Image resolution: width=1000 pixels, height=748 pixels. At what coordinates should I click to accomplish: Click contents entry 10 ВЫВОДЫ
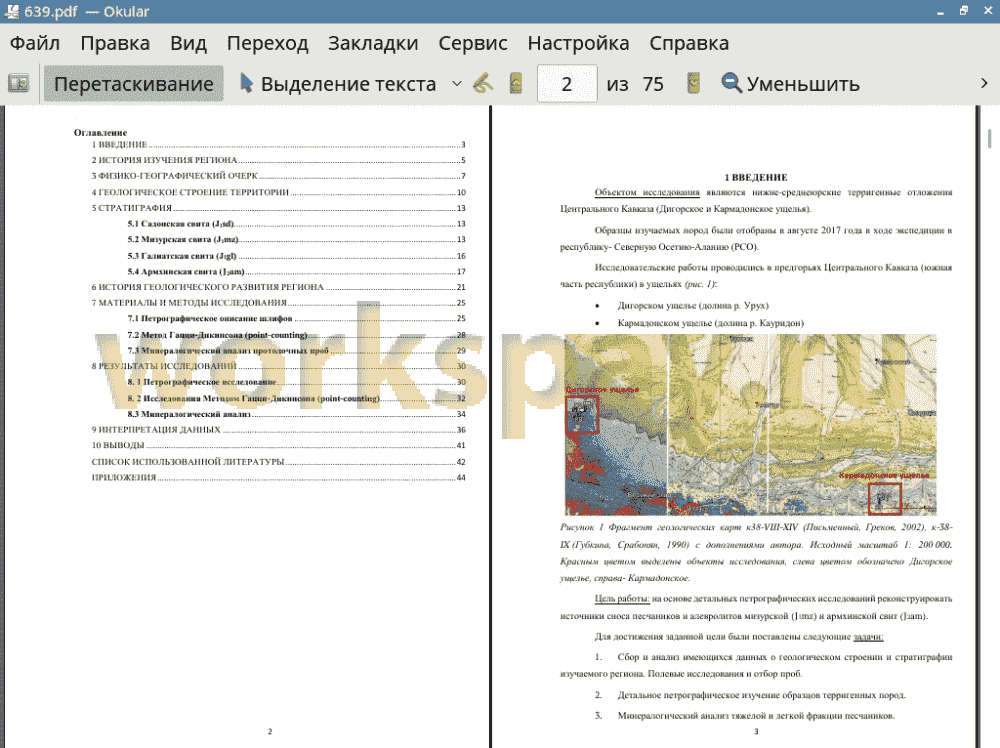click(x=278, y=445)
